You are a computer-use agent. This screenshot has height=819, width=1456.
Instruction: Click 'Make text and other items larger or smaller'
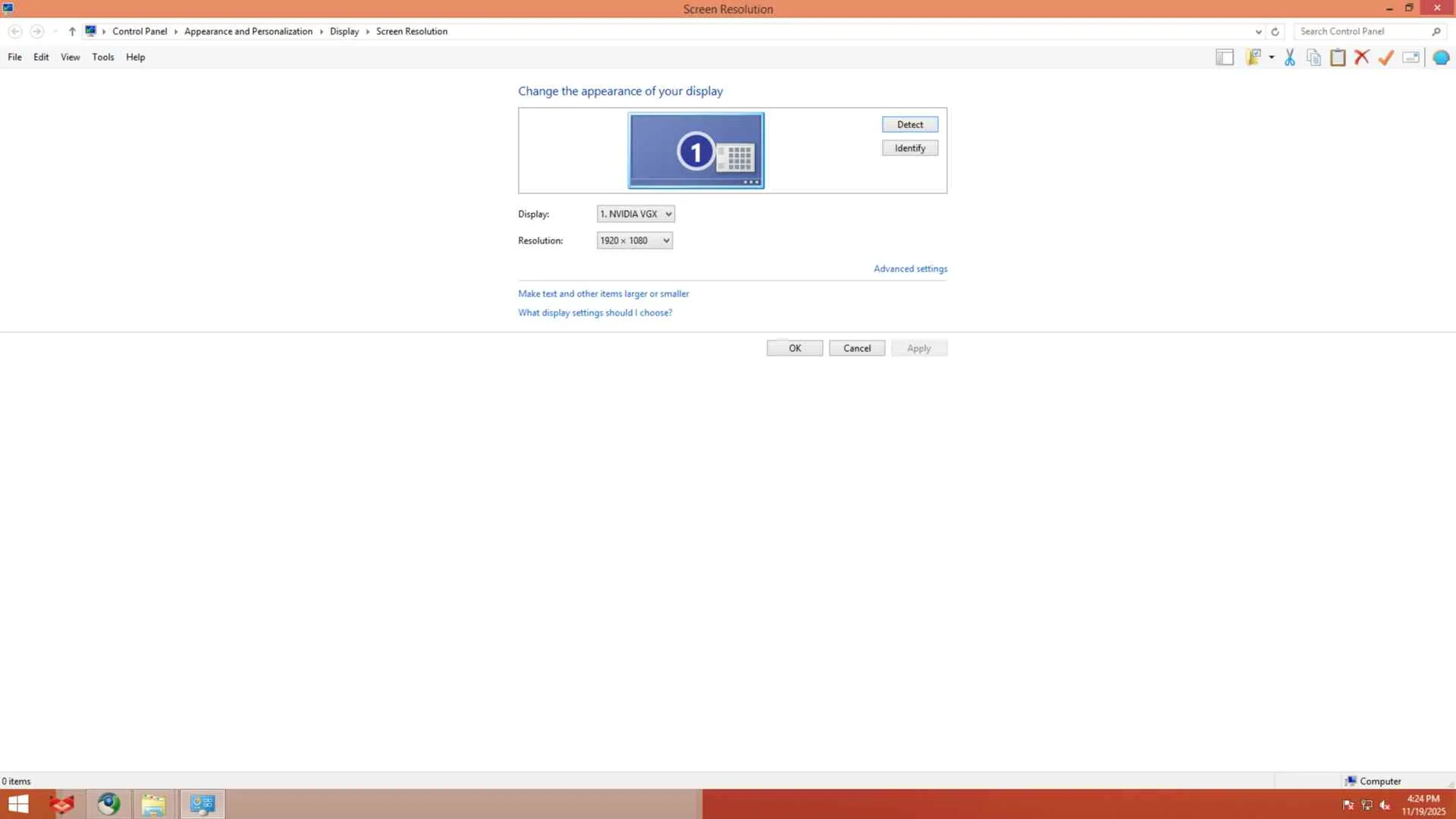click(603, 293)
